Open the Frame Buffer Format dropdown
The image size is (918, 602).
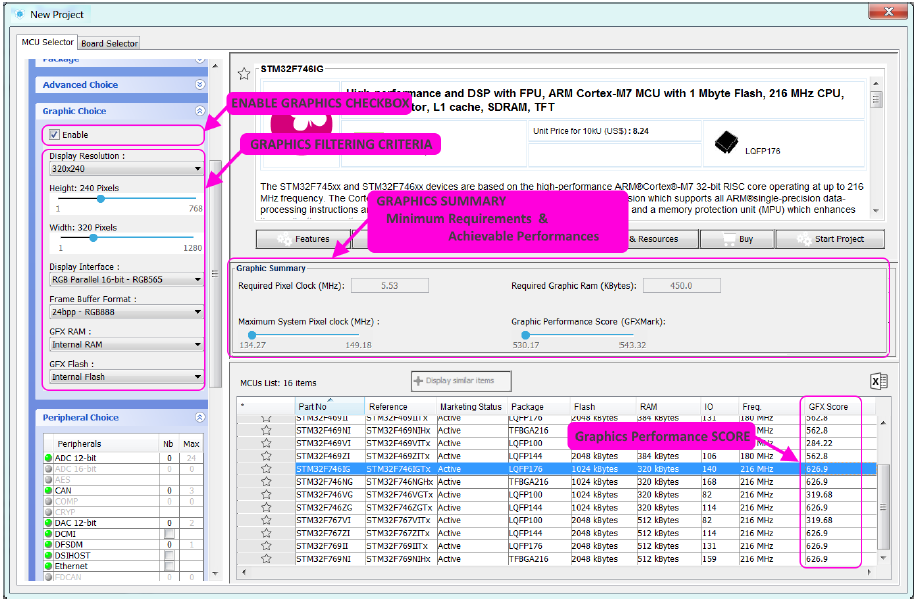click(126, 312)
